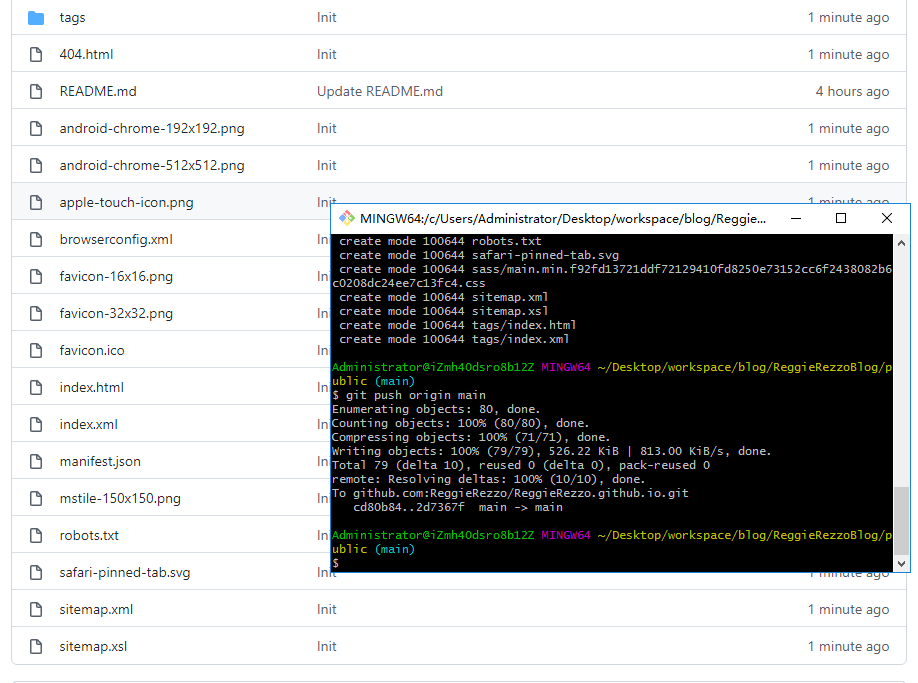View the 'Update README.md' commit message

click(379, 92)
